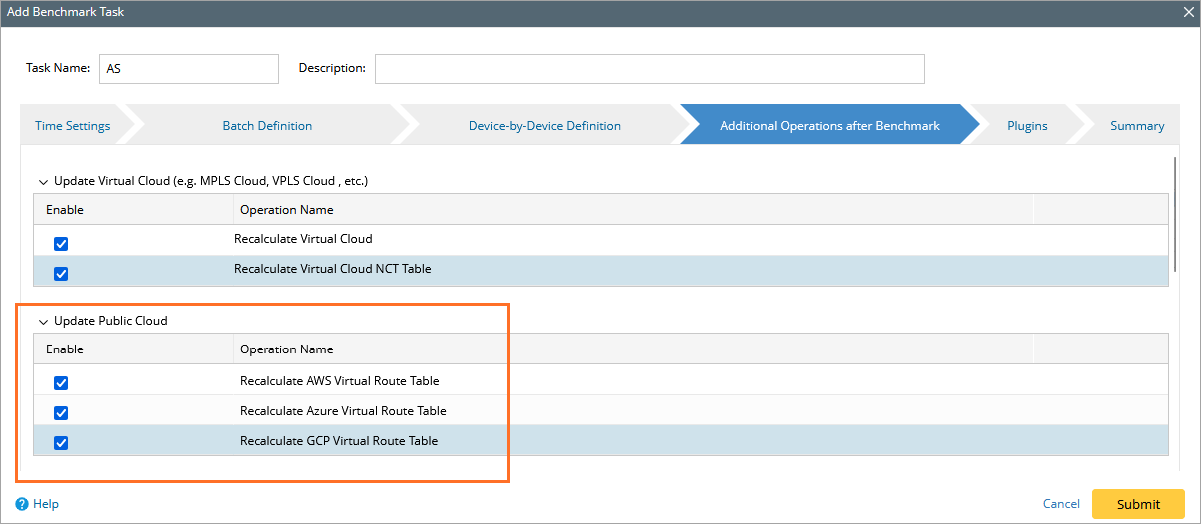Toggle Recalculate GCP Virtual Route Table checkbox
This screenshot has height=524, width=1201.
click(61, 443)
